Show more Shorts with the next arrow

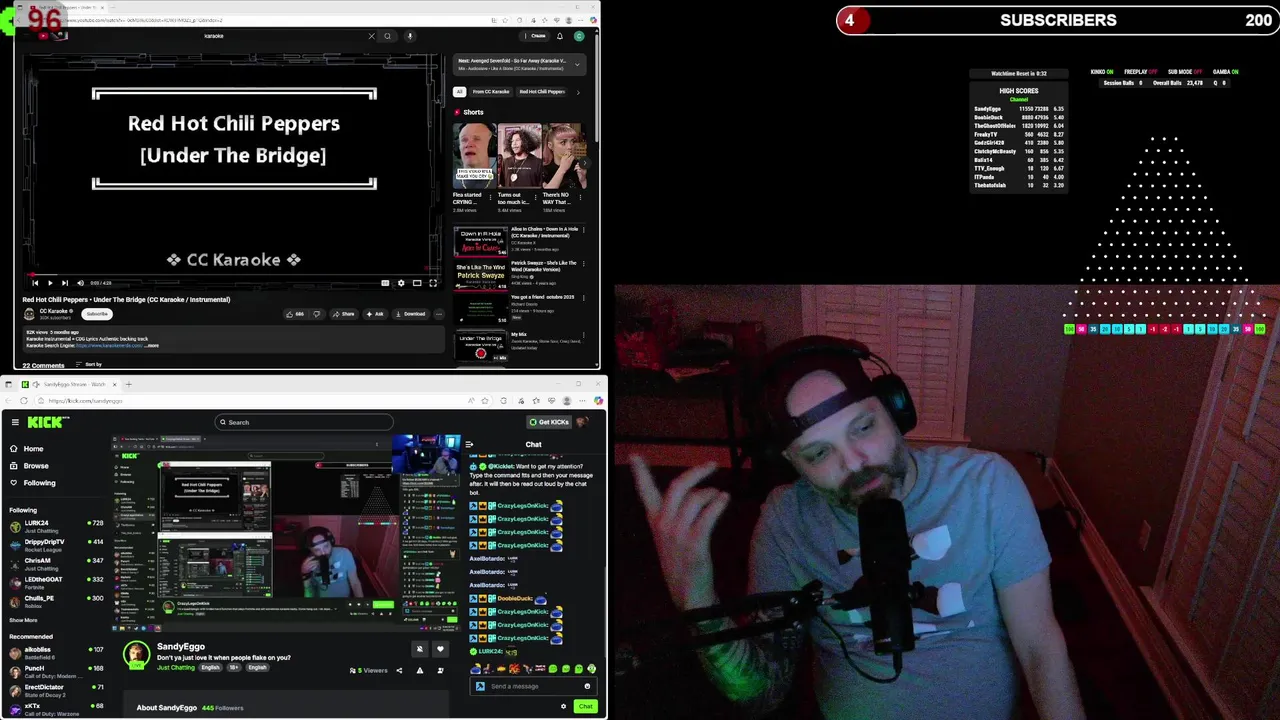pyautogui.click(x=586, y=163)
